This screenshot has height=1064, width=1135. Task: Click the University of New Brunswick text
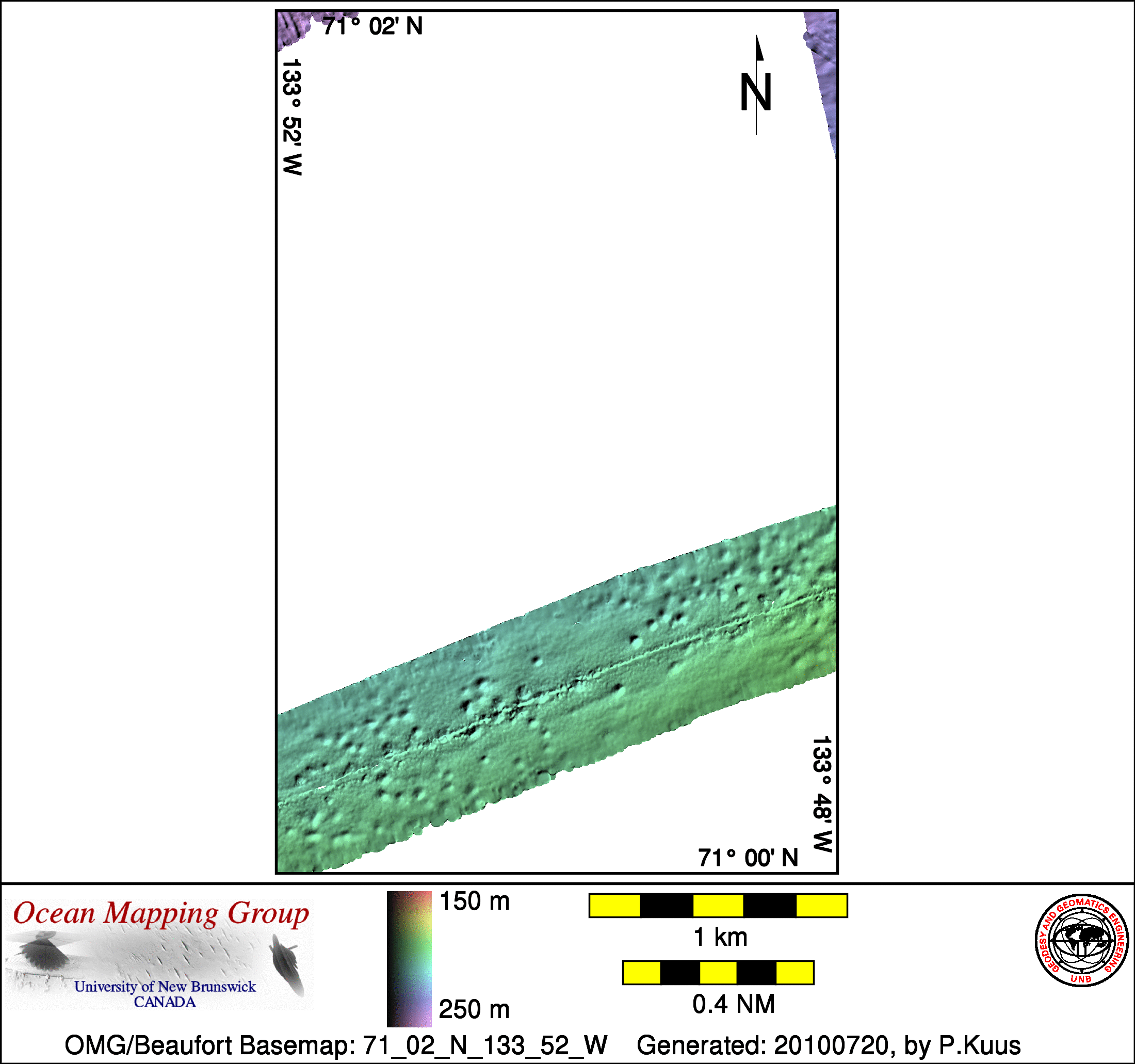[165, 986]
